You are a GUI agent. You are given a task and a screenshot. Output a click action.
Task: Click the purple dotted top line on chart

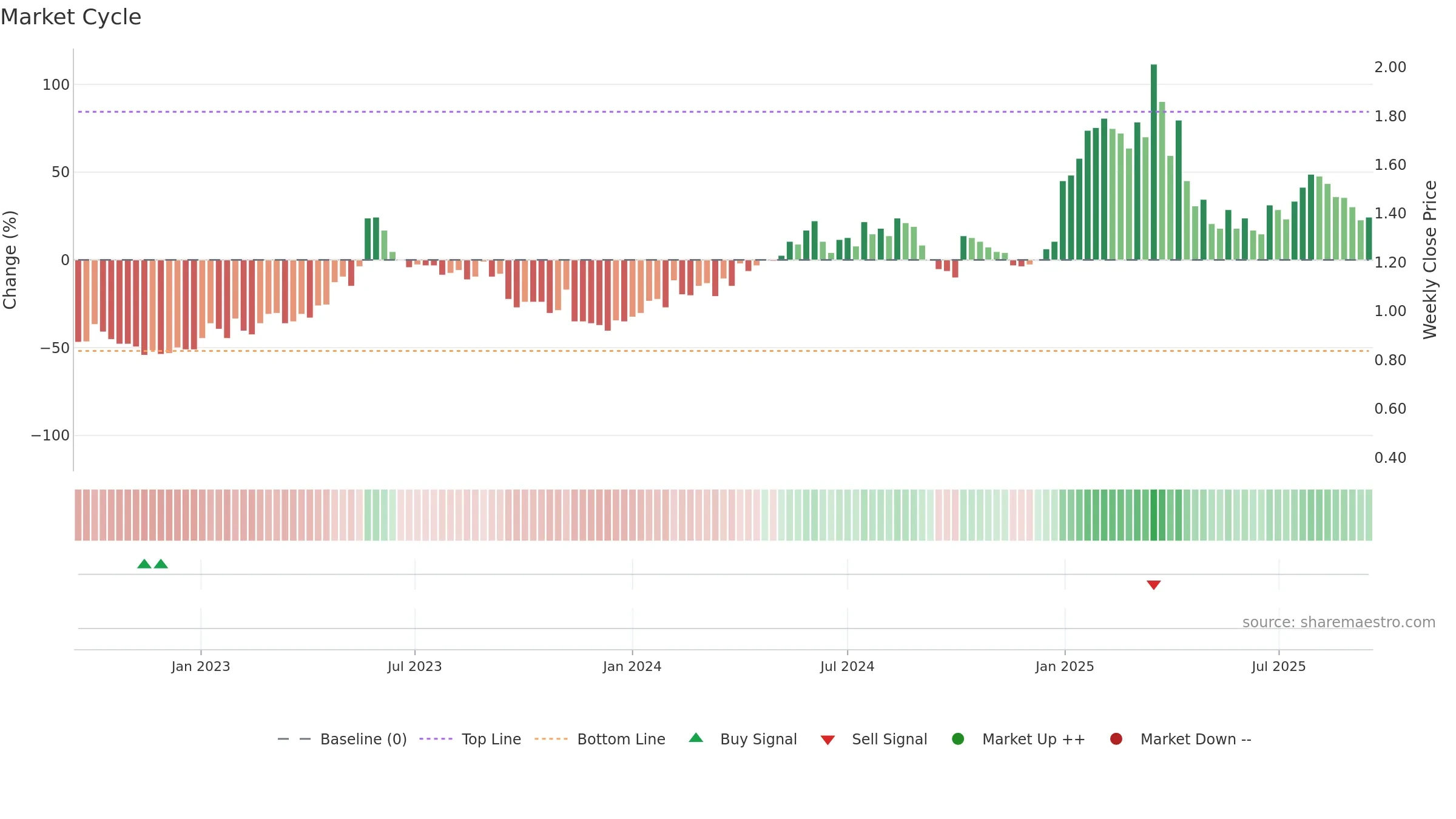pos(723,112)
